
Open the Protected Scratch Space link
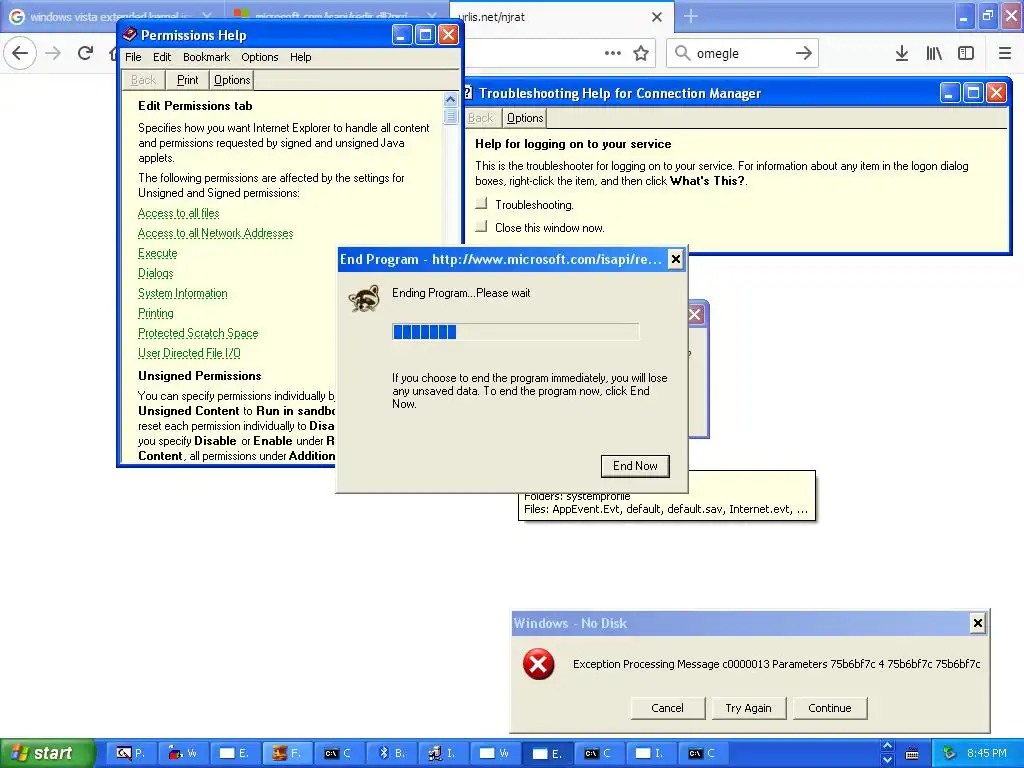coord(198,333)
